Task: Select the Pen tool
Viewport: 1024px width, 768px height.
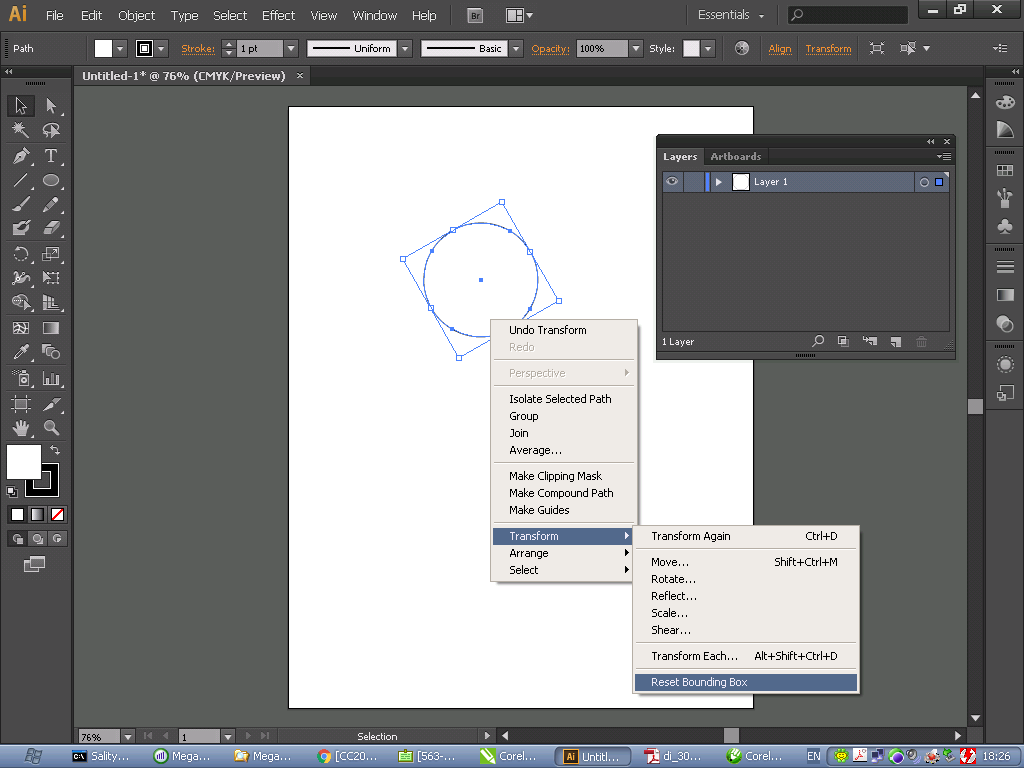Action: (x=21, y=156)
